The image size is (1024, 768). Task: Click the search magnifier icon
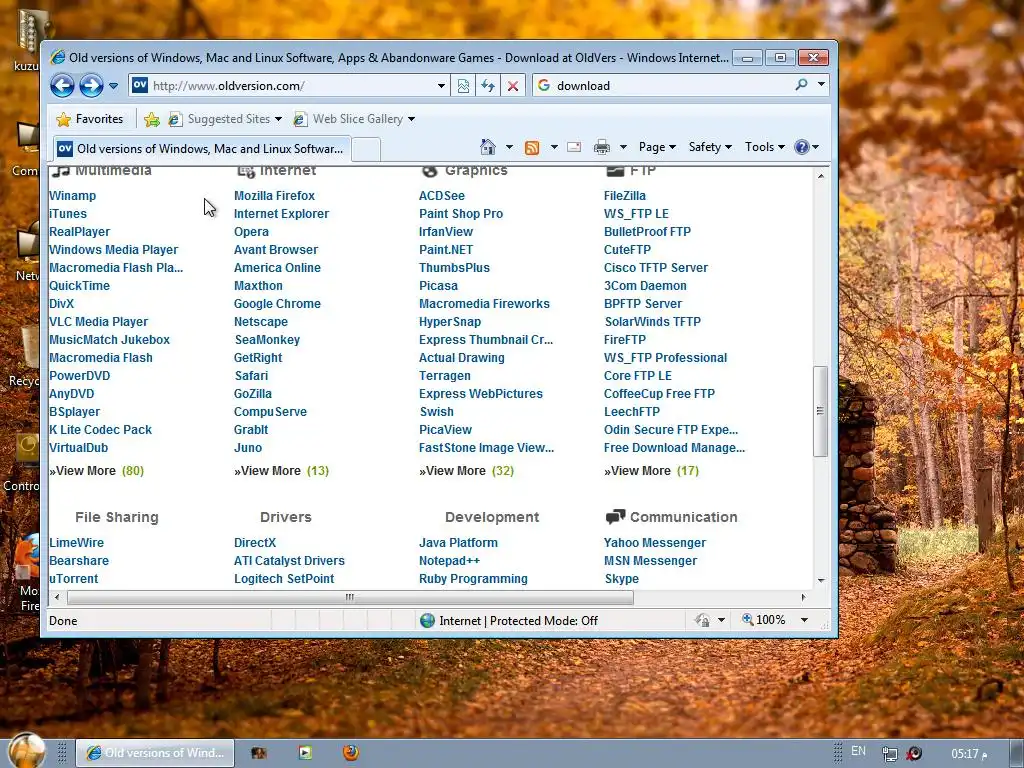point(801,85)
